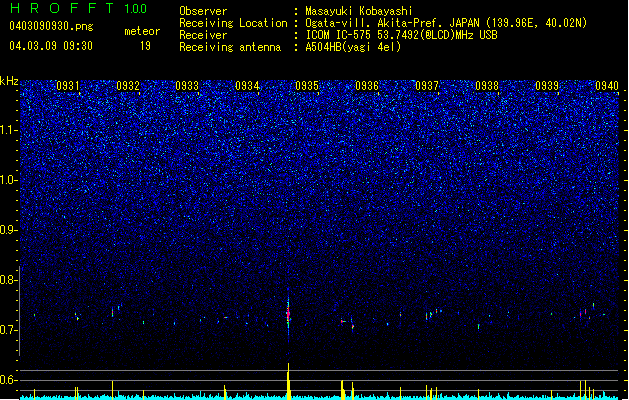The width and height of the screenshot is (629, 400).
Task: Click the date stamp 04.03.09 09:30
Action: point(51,46)
